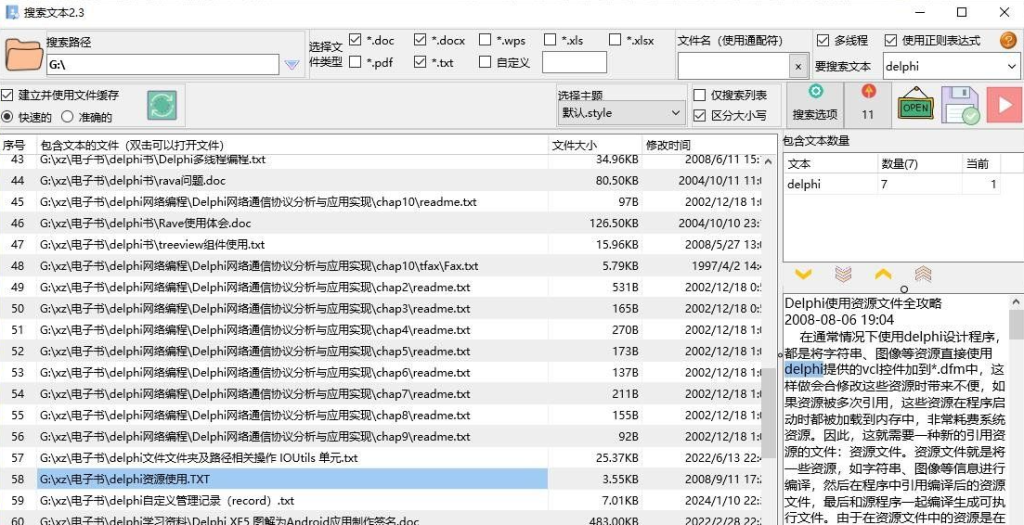Open the 默认.style theme dropdown
1024x525 pixels.
click(621, 113)
